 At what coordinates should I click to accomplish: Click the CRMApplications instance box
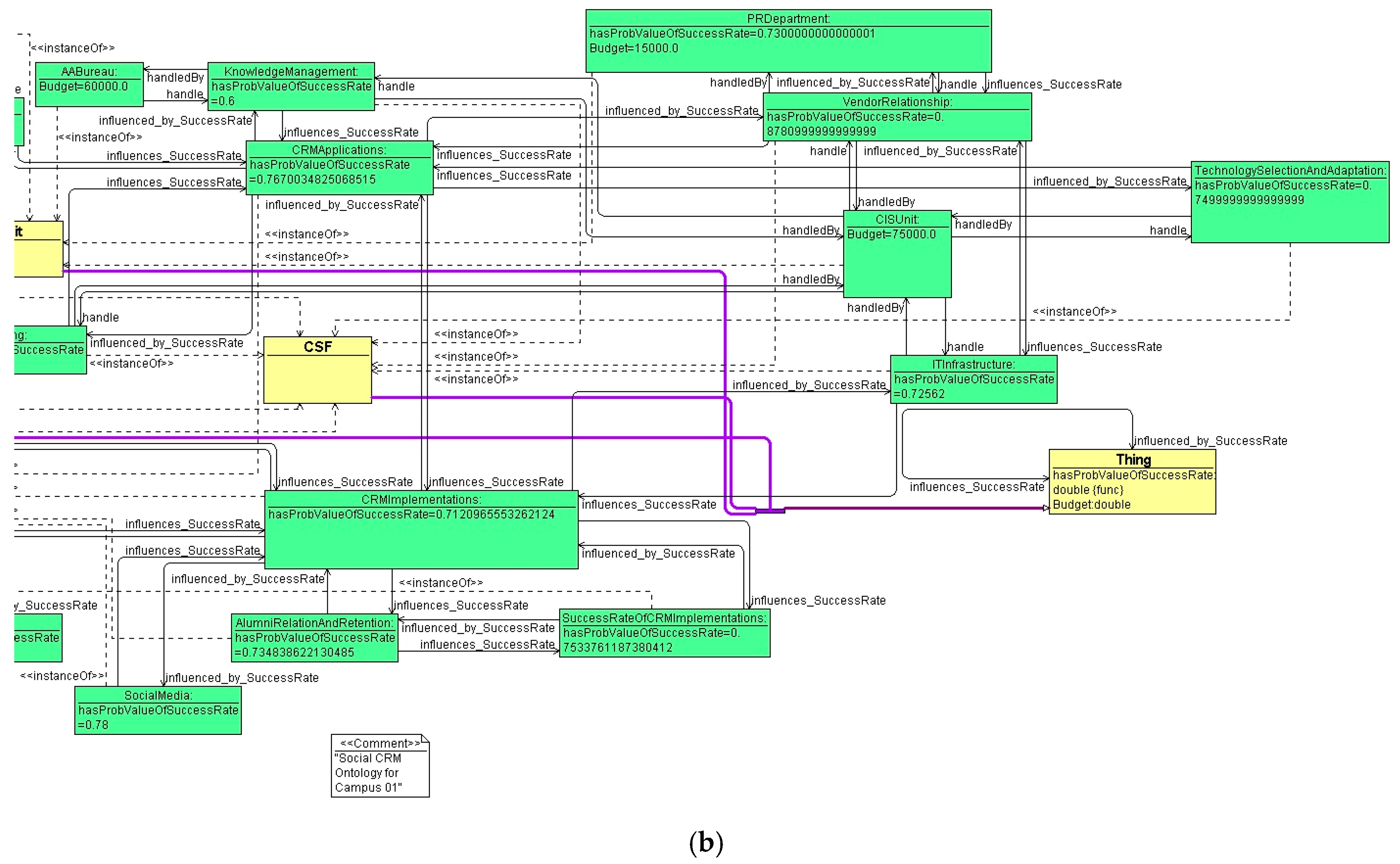[339, 168]
